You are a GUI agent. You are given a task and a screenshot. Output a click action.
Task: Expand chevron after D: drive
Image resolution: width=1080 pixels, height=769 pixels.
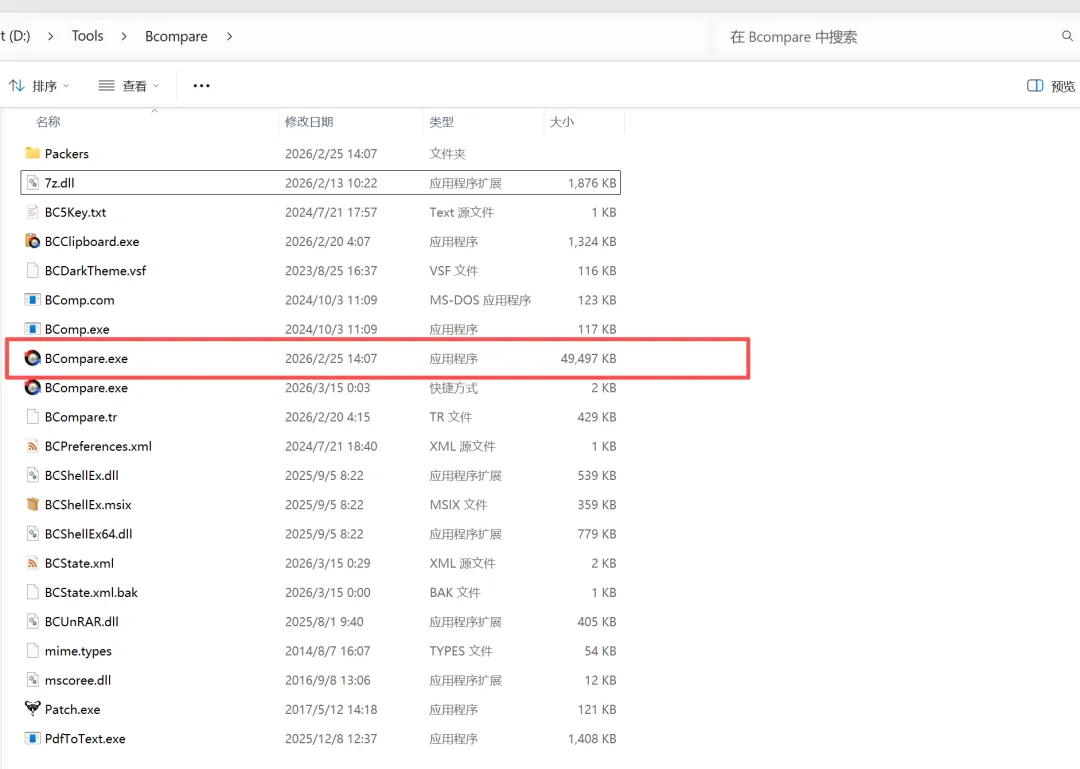click(x=50, y=37)
